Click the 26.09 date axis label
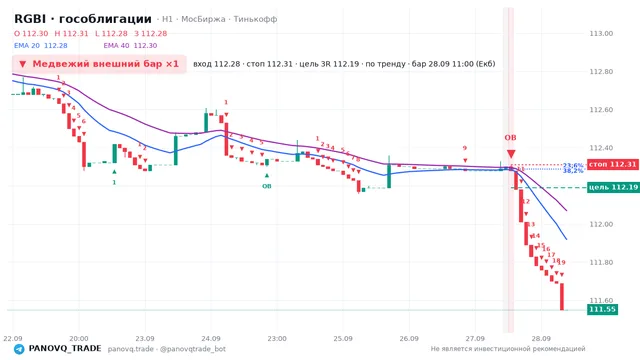The height and width of the screenshot is (360, 640). [409, 338]
